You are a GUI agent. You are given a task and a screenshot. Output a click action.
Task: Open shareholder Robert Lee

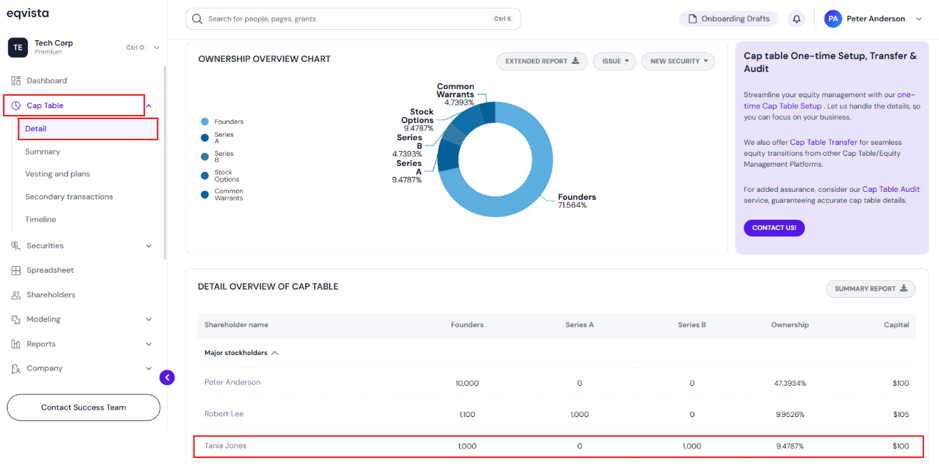click(224, 414)
